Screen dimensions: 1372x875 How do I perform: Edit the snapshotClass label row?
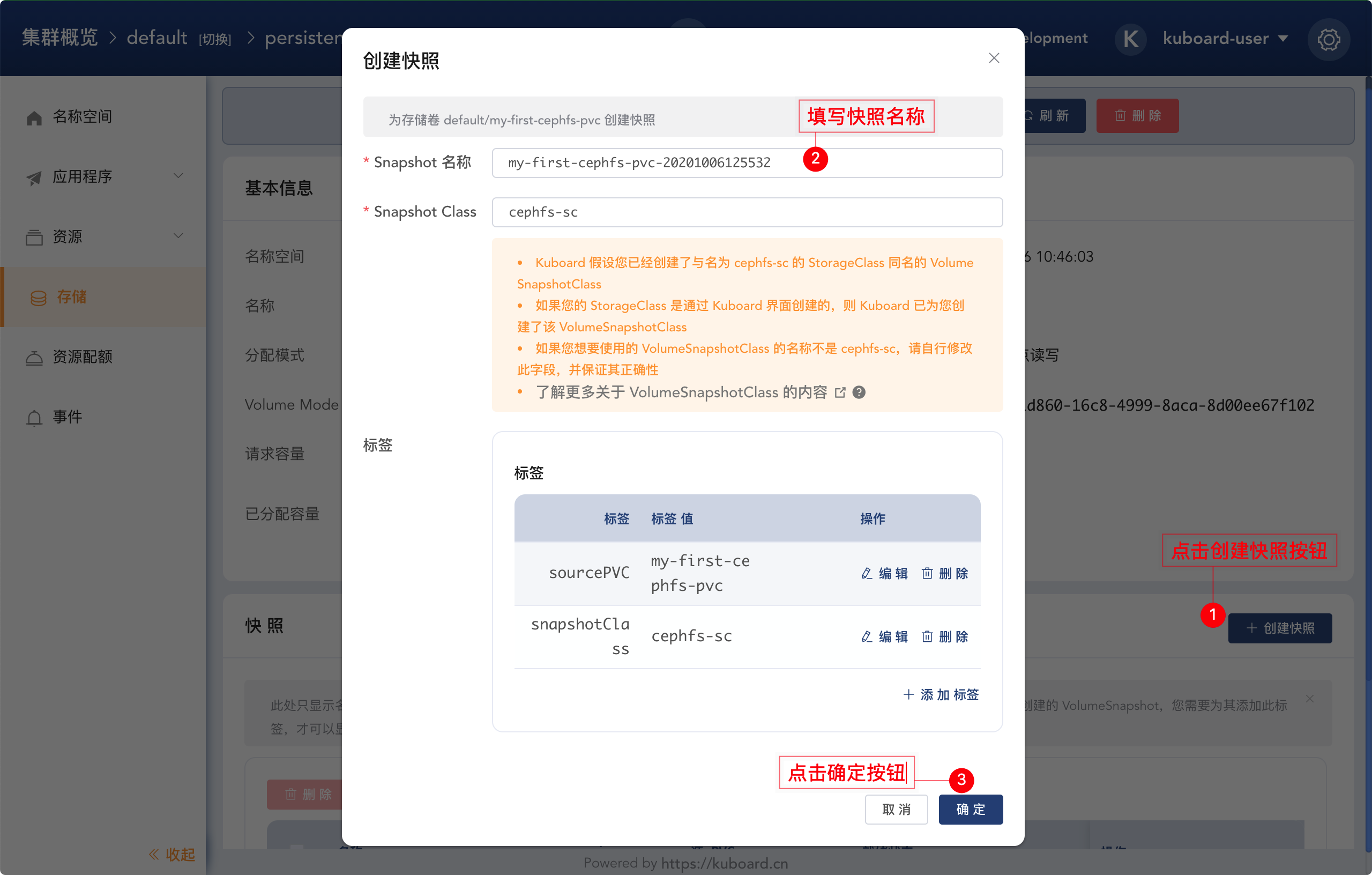[x=885, y=636]
